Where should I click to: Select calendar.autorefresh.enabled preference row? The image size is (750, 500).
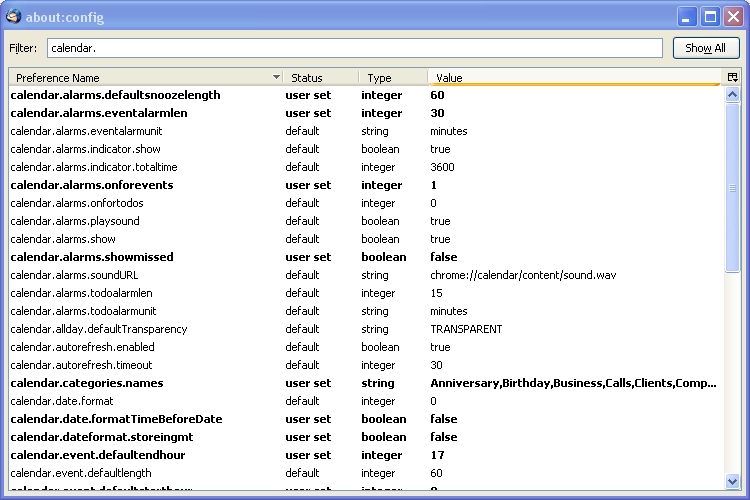82,347
